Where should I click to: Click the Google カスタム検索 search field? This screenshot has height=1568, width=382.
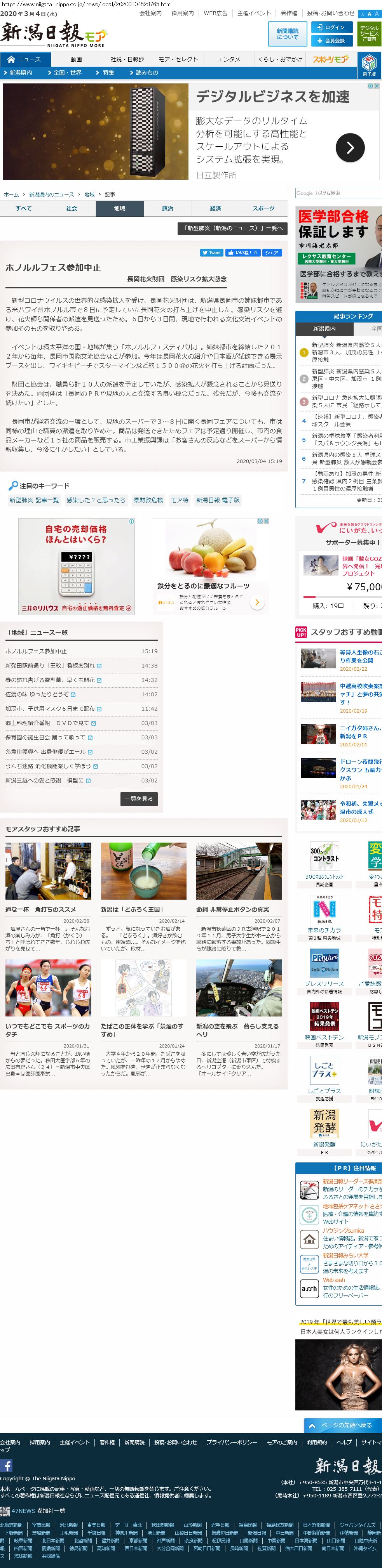[x=338, y=193]
